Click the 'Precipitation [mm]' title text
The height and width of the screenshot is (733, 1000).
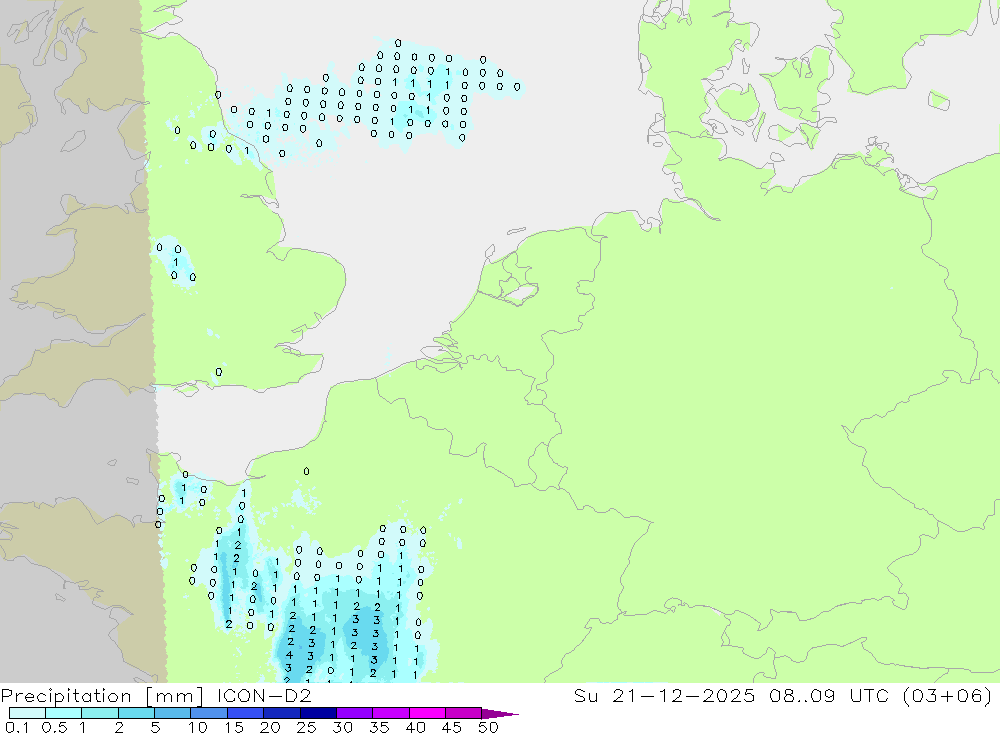pos(102,696)
